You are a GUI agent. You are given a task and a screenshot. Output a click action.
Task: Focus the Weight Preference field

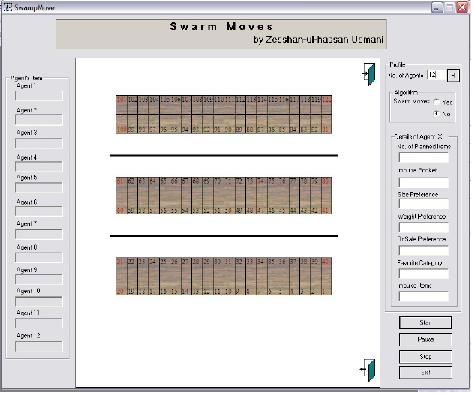[x=424, y=227]
